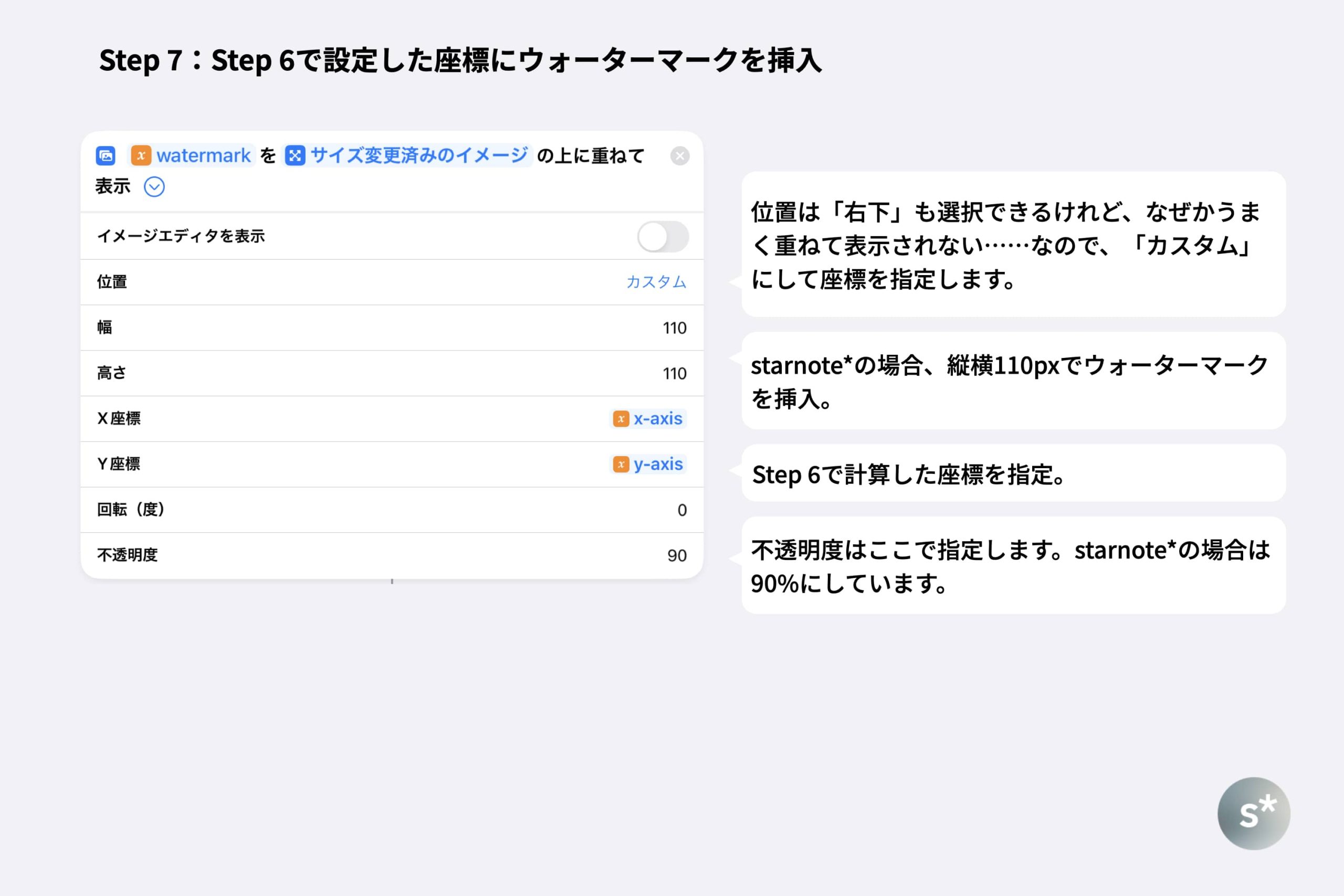Click the 回転（度）value 0
Screen dimensions: 1344x896
coord(682,510)
